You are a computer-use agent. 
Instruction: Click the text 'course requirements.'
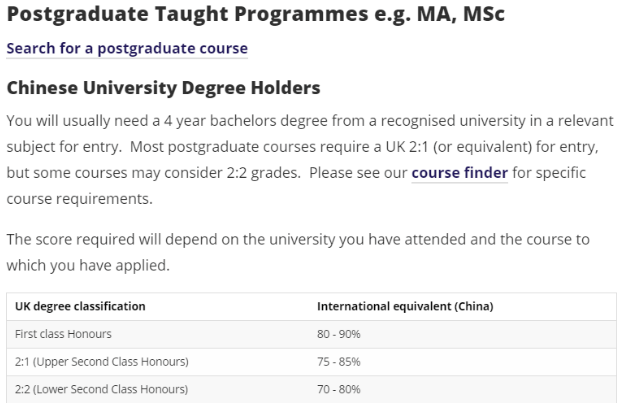tap(79, 199)
